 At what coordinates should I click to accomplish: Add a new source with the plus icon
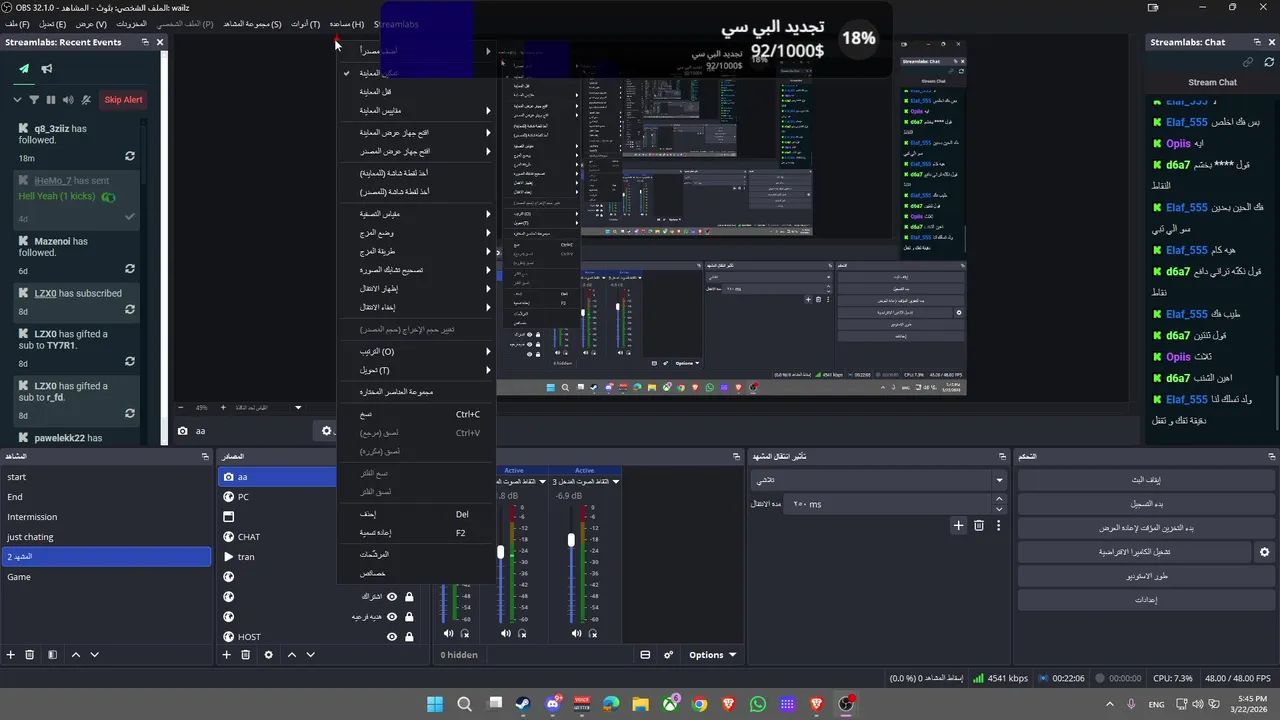pos(227,655)
